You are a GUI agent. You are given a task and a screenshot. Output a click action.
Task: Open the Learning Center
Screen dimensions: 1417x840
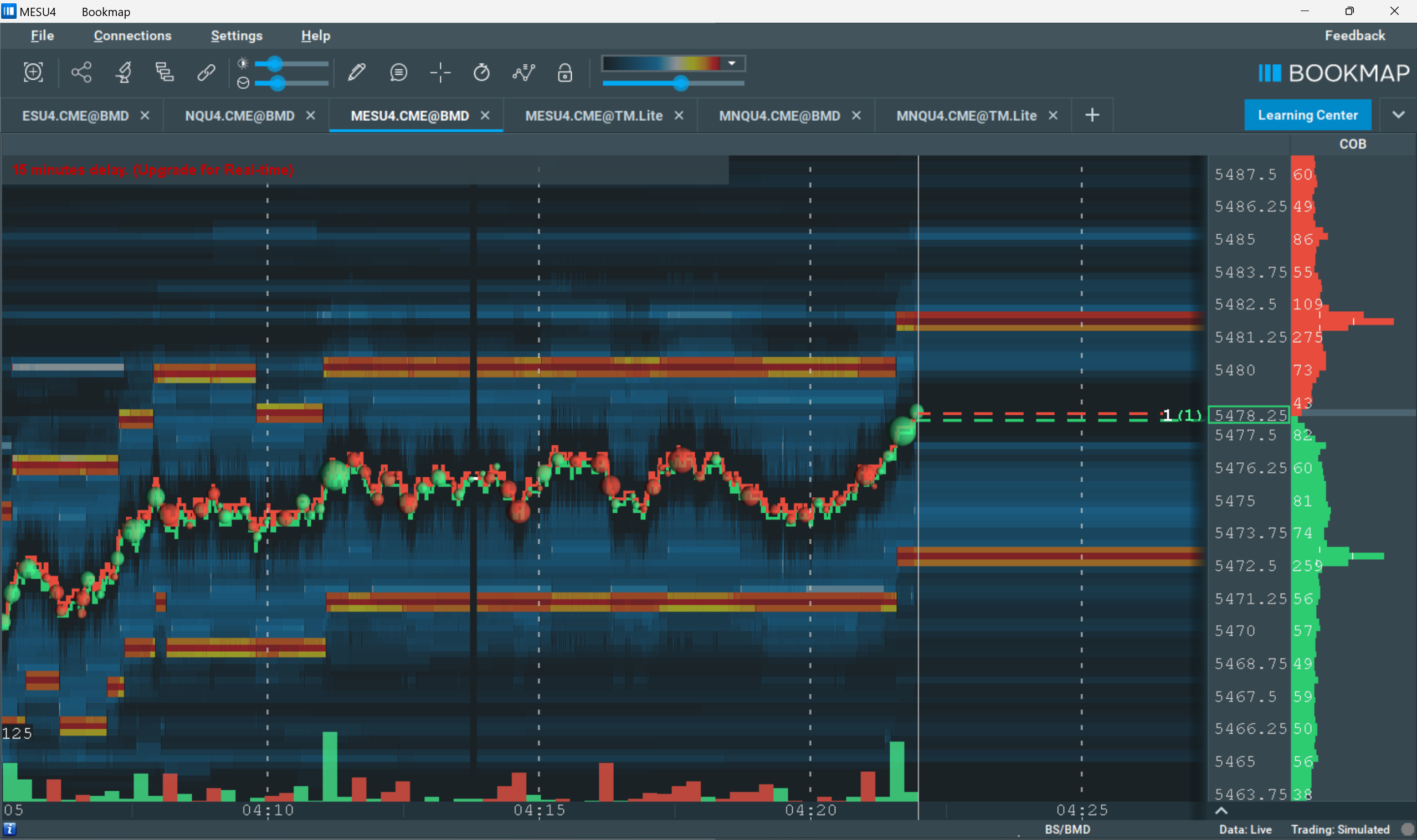pos(1308,115)
